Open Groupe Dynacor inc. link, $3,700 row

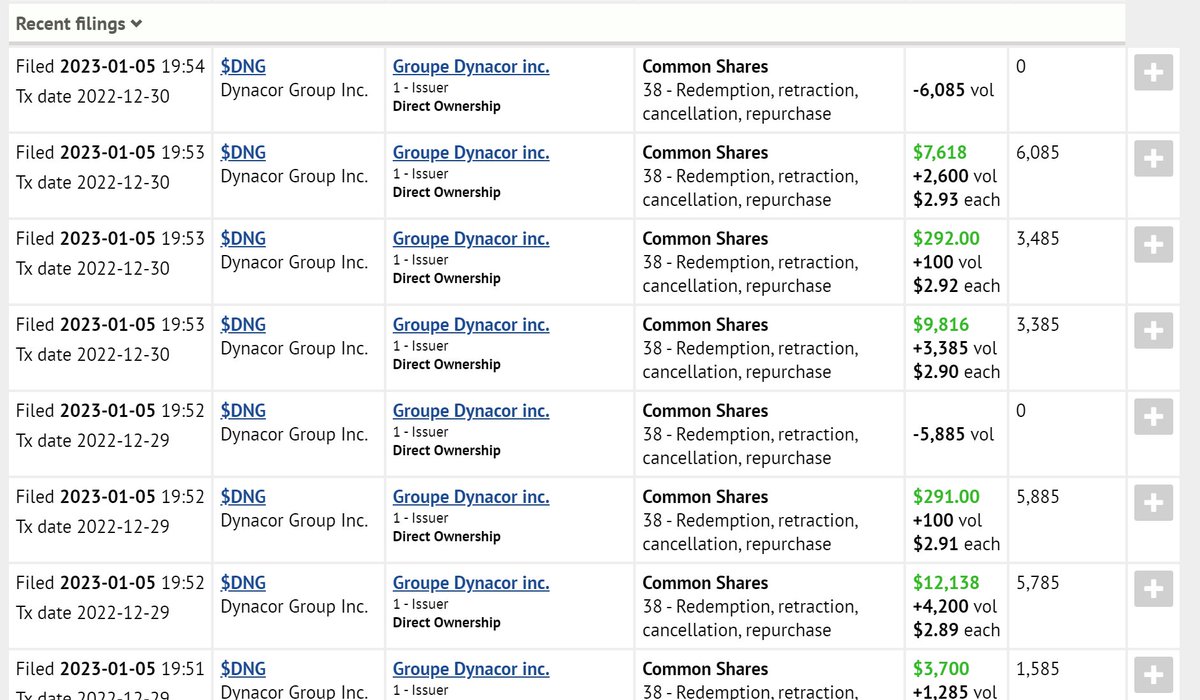[471, 669]
